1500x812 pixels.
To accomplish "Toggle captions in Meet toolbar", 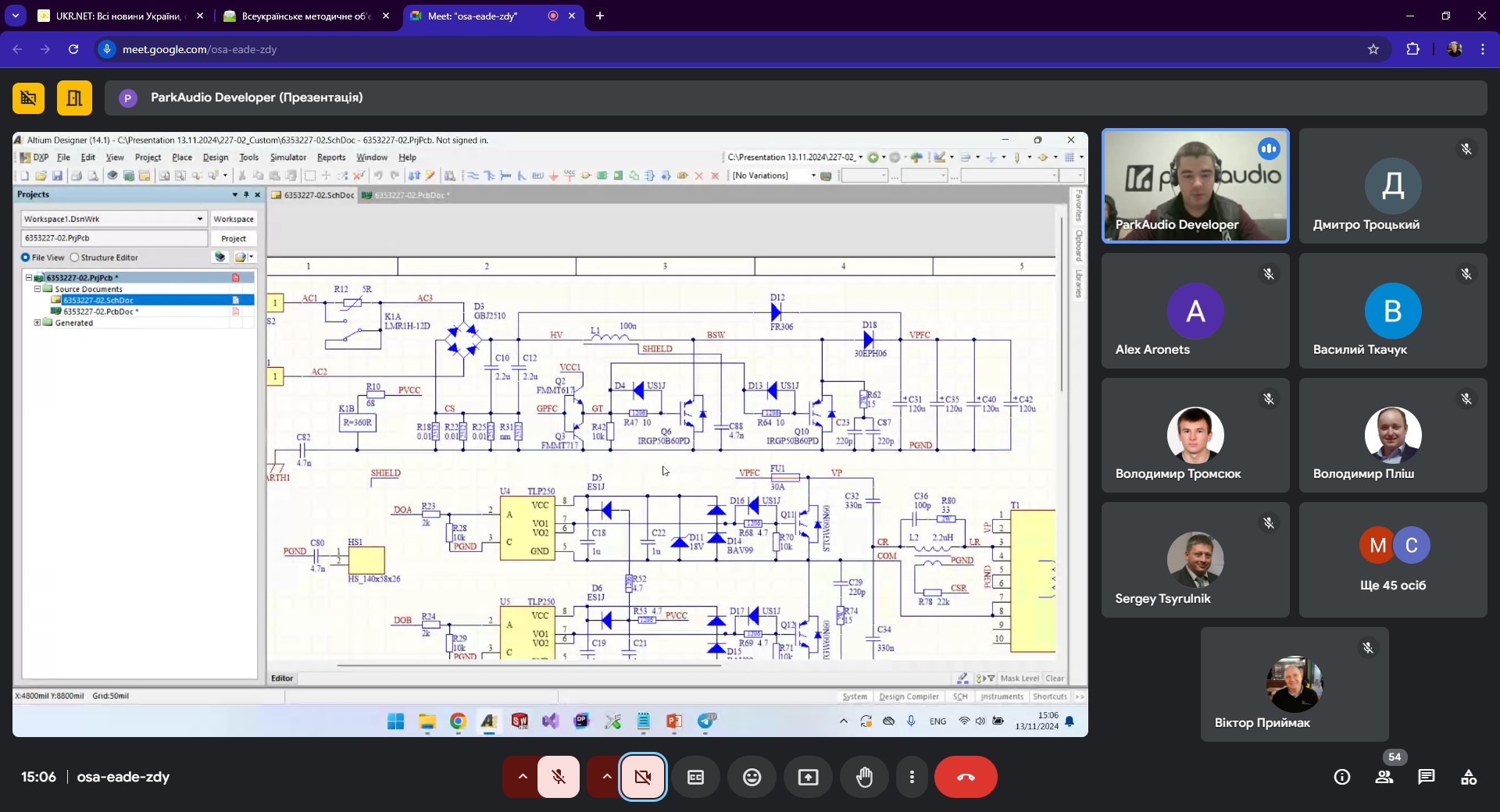I will pyautogui.click(x=695, y=777).
